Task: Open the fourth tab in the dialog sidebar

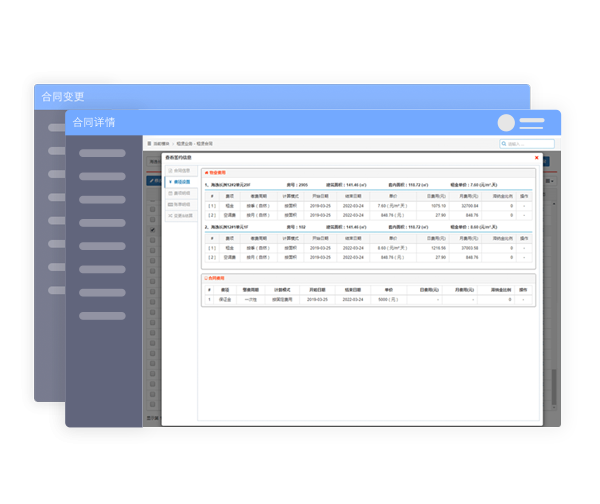Action: (180, 204)
